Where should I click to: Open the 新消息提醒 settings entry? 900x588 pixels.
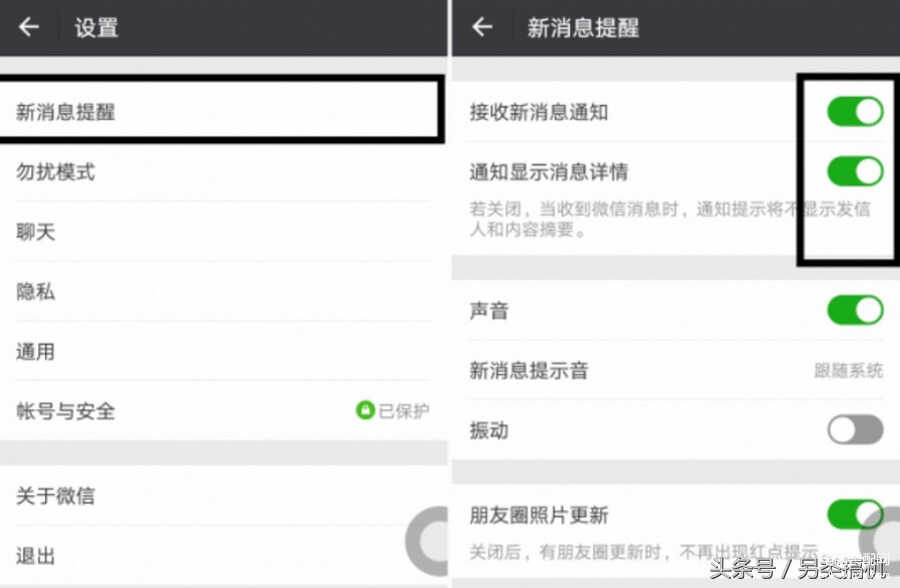click(x=222, y=109)
